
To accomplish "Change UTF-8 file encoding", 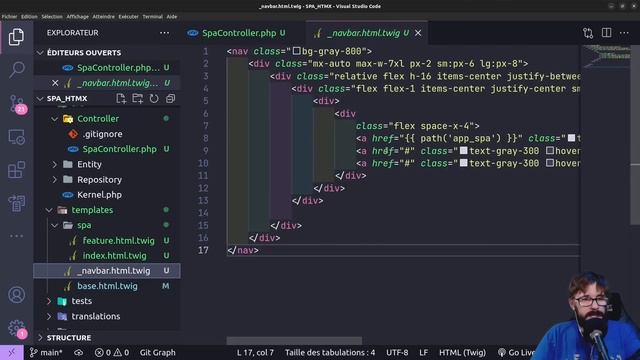I will 397,352.
